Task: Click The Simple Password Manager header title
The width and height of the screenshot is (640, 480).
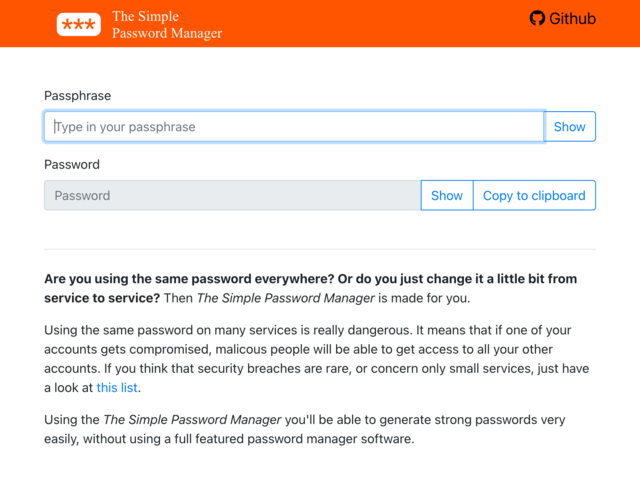Action: tap(167, 24)
